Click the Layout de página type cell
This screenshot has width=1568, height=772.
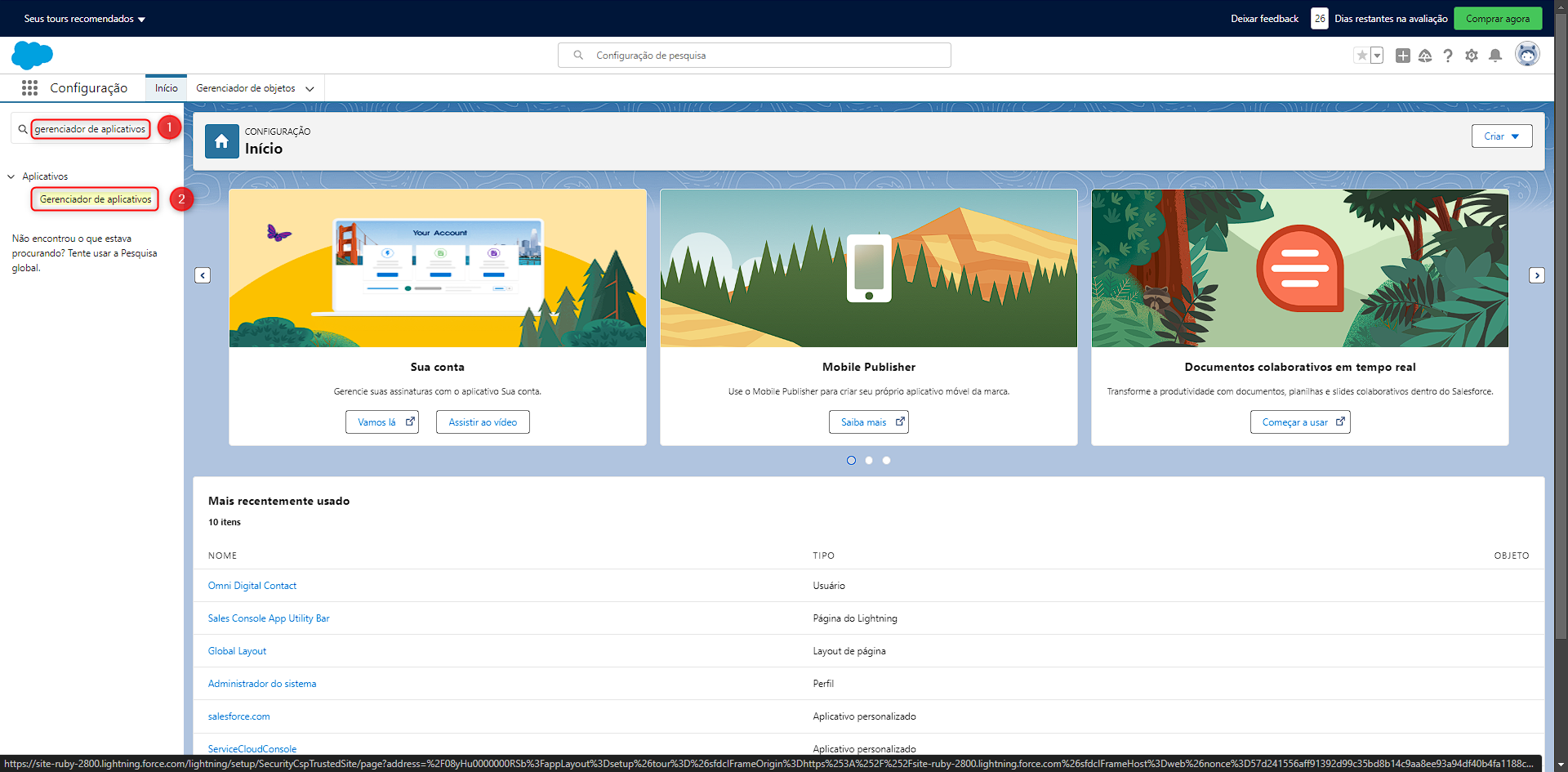pyautogui.click(x=849, y=651)
